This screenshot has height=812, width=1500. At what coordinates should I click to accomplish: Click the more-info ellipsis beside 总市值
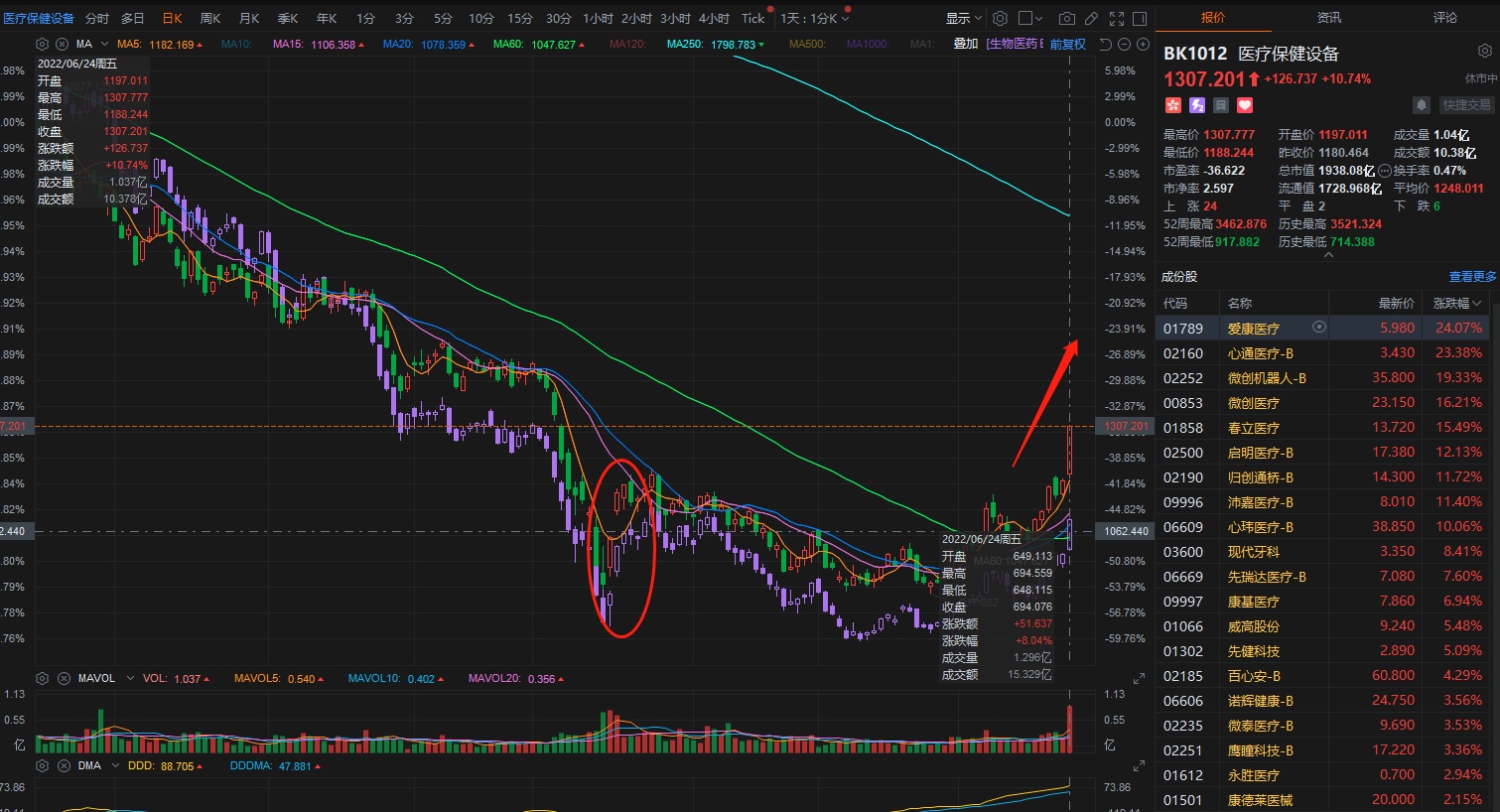click(x=1385, y=171)
